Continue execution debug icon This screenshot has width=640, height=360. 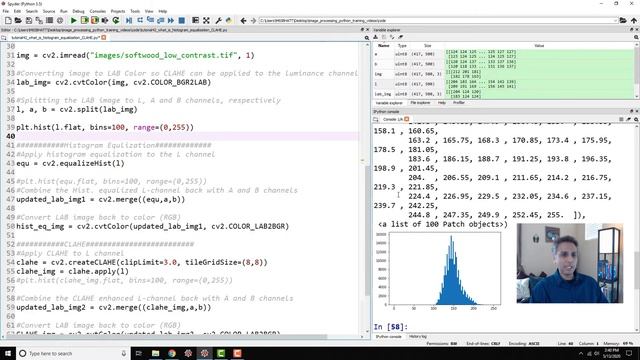tap(171, 20)
